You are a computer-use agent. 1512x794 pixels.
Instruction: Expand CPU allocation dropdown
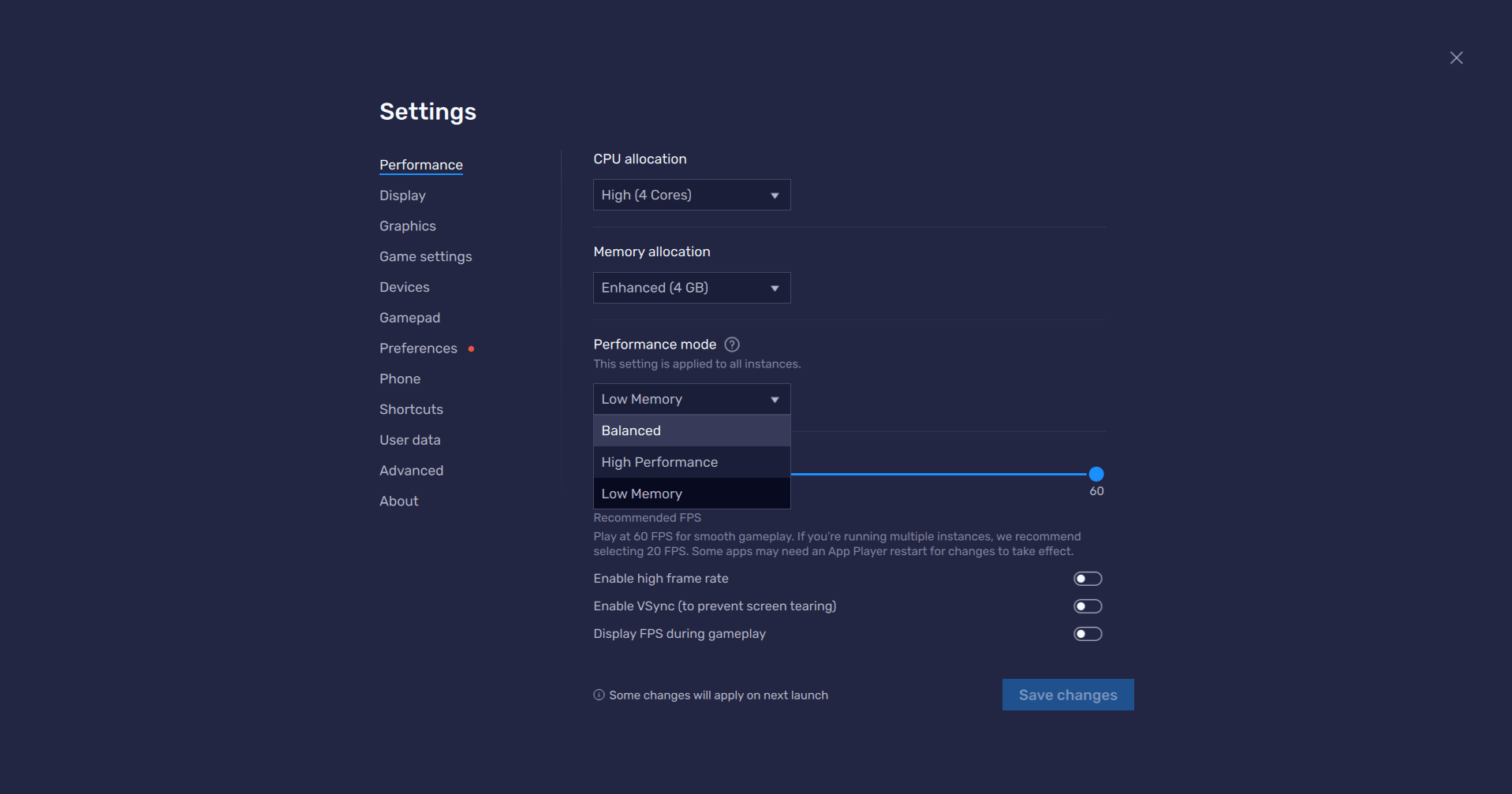(692, 195)
